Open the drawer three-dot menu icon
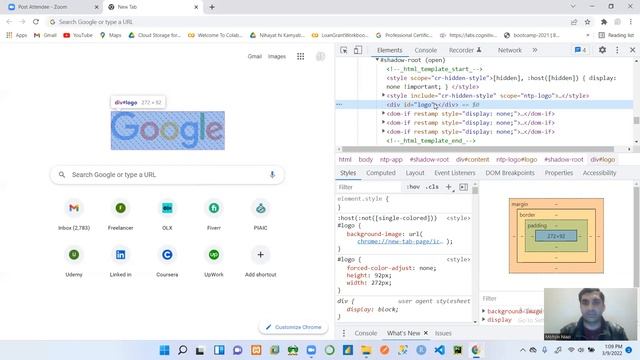 (x=344, y=333)
